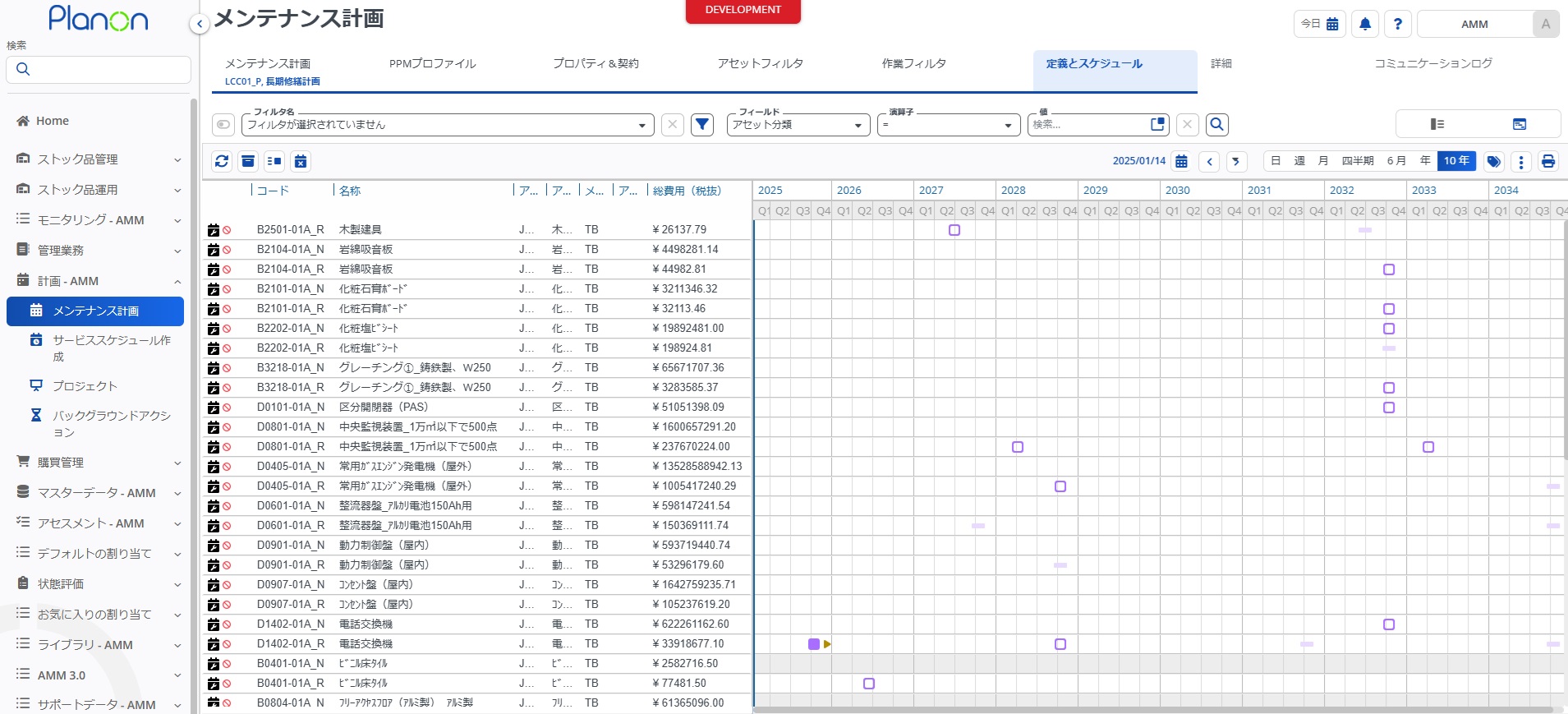Select the 月 time scale
Viewport: 1568px width, 714px height.
(x=1323, y=161)
